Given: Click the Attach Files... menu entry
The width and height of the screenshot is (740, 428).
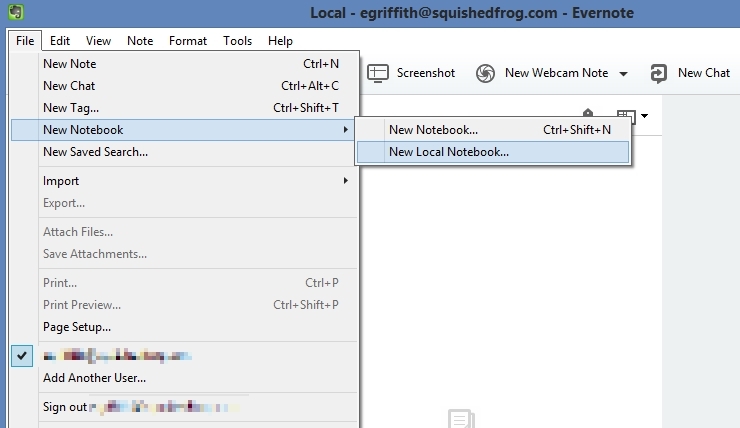Looking at the screenshot, I should (x=184, y=232).
